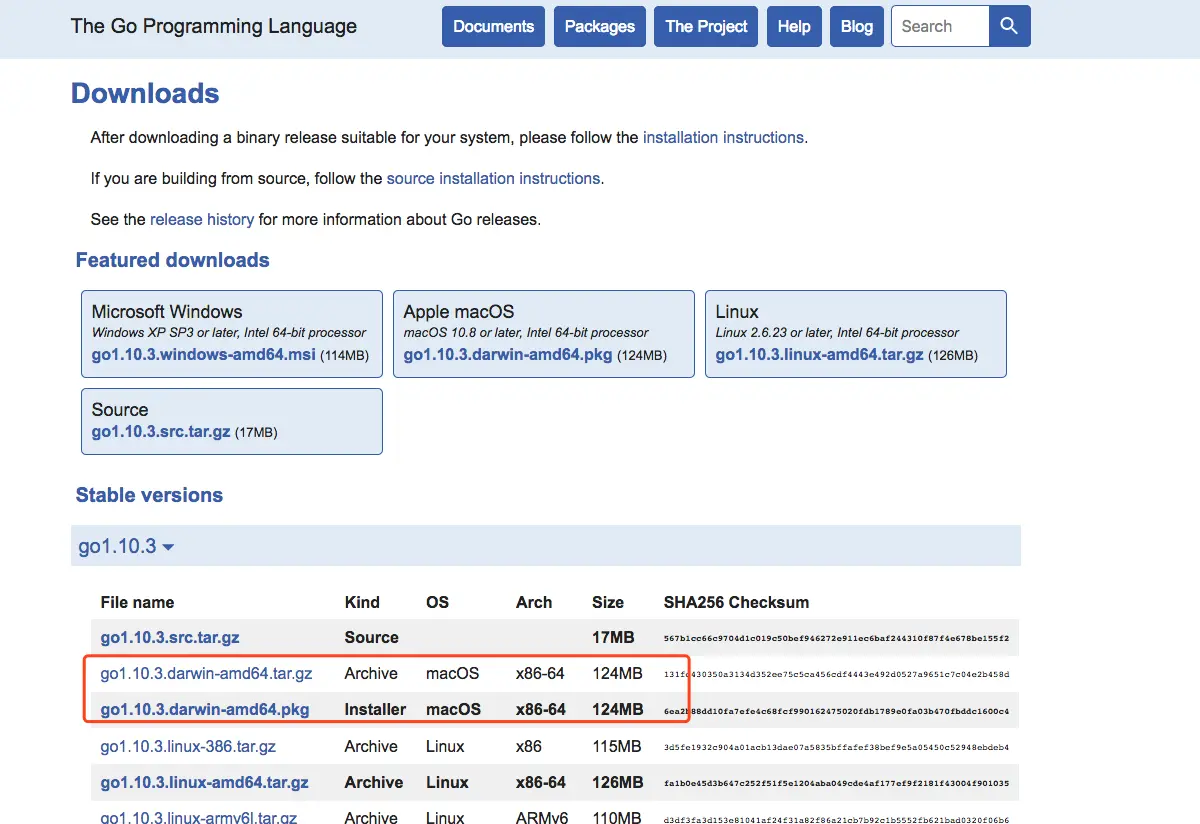Click the Downloads page heading
The height and width of the screenshot is (824, 1200).
click(x=145, y=93)
